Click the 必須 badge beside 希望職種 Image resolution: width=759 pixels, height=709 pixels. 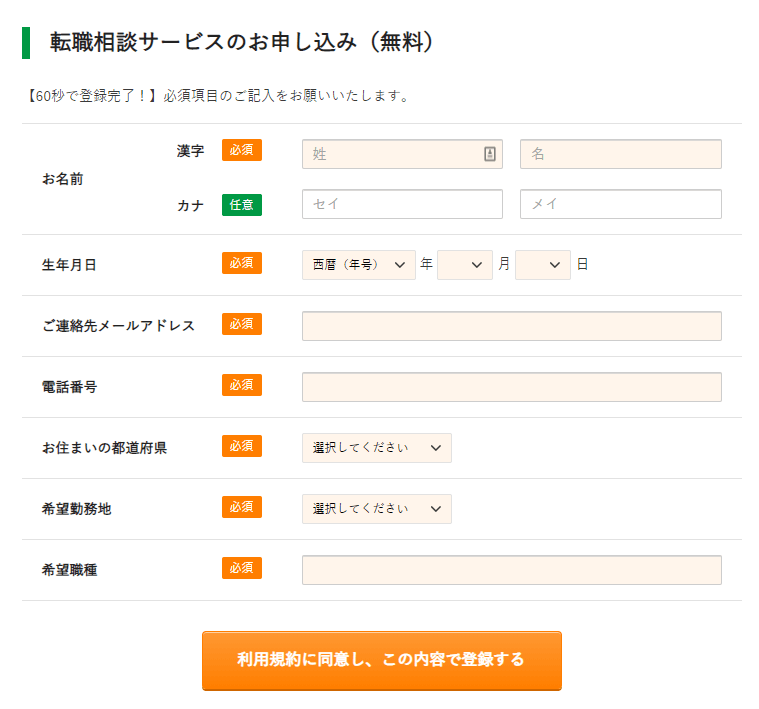click(x=242, y=568)
